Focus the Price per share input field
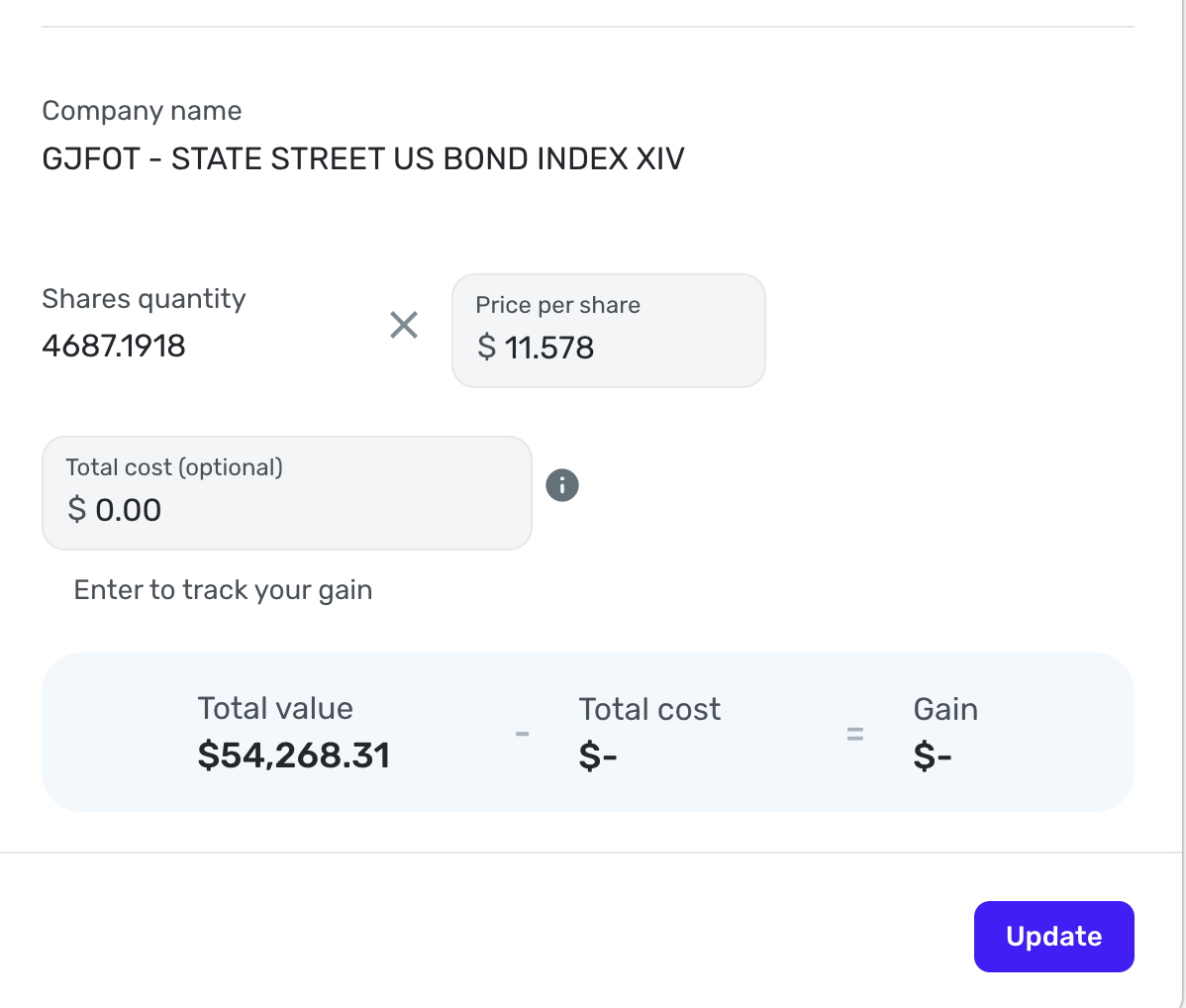 tap(634, 348)
